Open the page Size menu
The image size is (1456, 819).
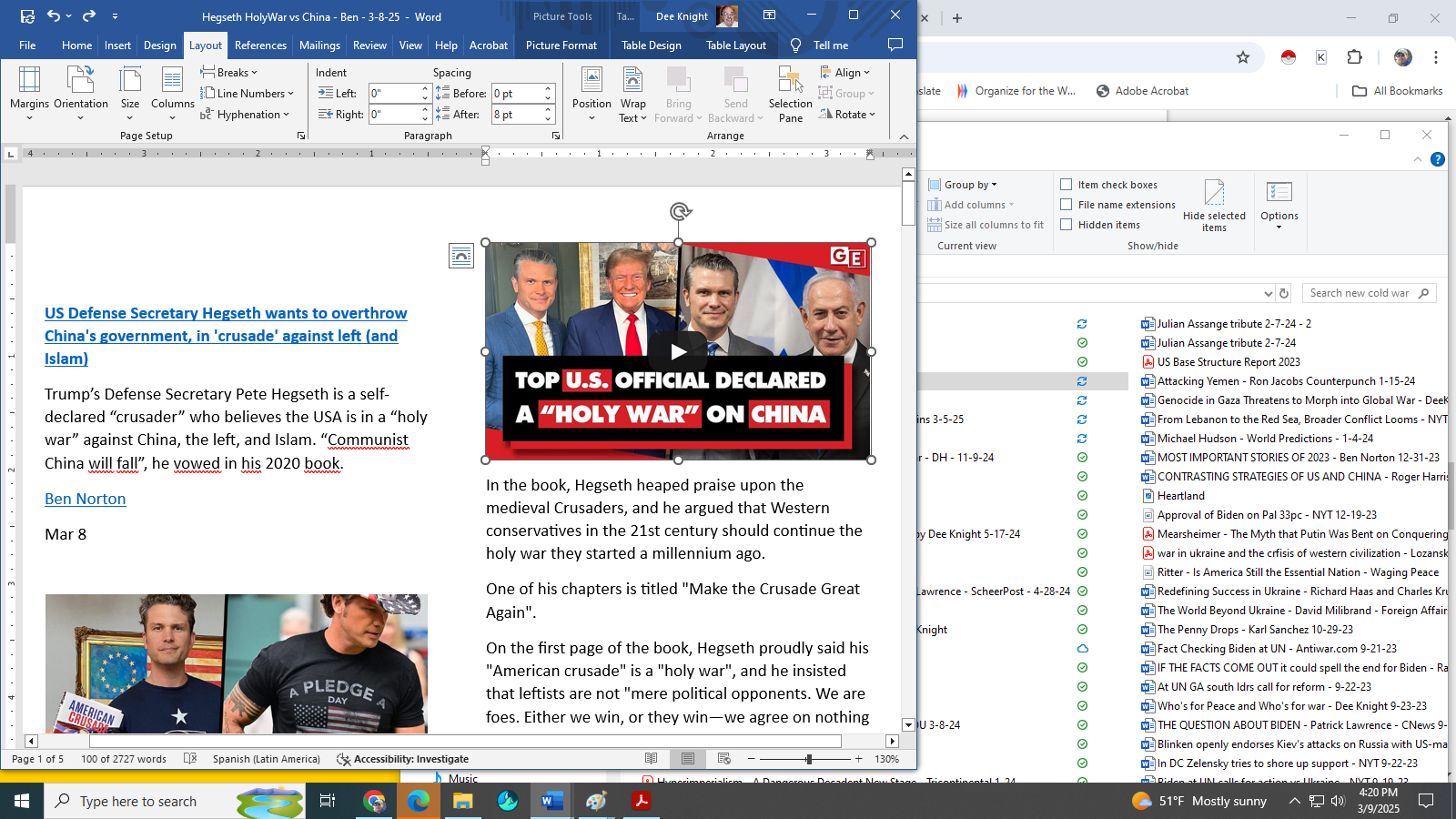130,94
